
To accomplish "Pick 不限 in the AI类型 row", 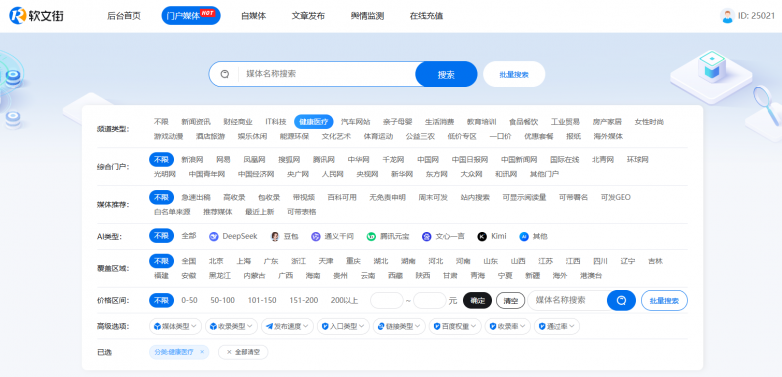I will click(x=161, y=236).
